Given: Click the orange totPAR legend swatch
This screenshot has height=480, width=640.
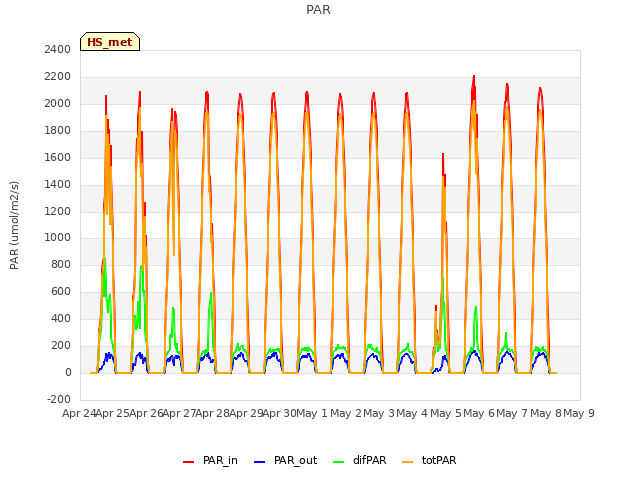Looking at the screenshot, I should pyautogui.click(x=407, y=462).
